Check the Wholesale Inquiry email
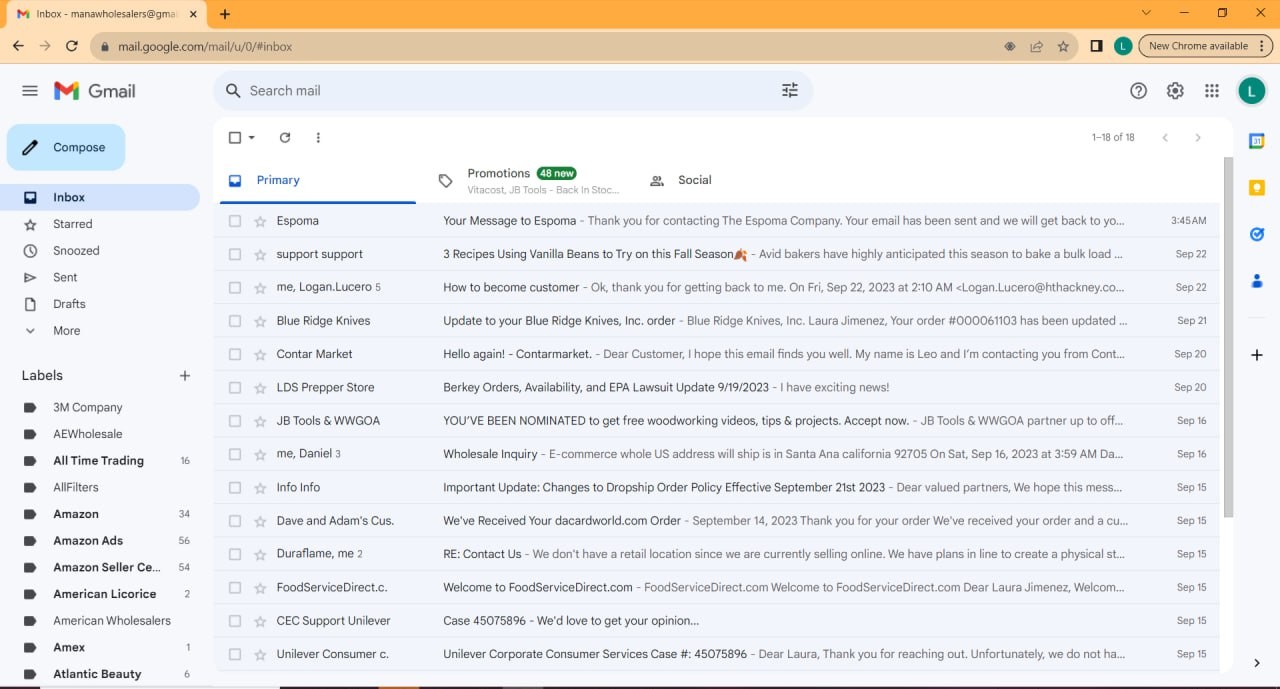The height and width of the screenshot is (689, 1280). coord(235,454)
